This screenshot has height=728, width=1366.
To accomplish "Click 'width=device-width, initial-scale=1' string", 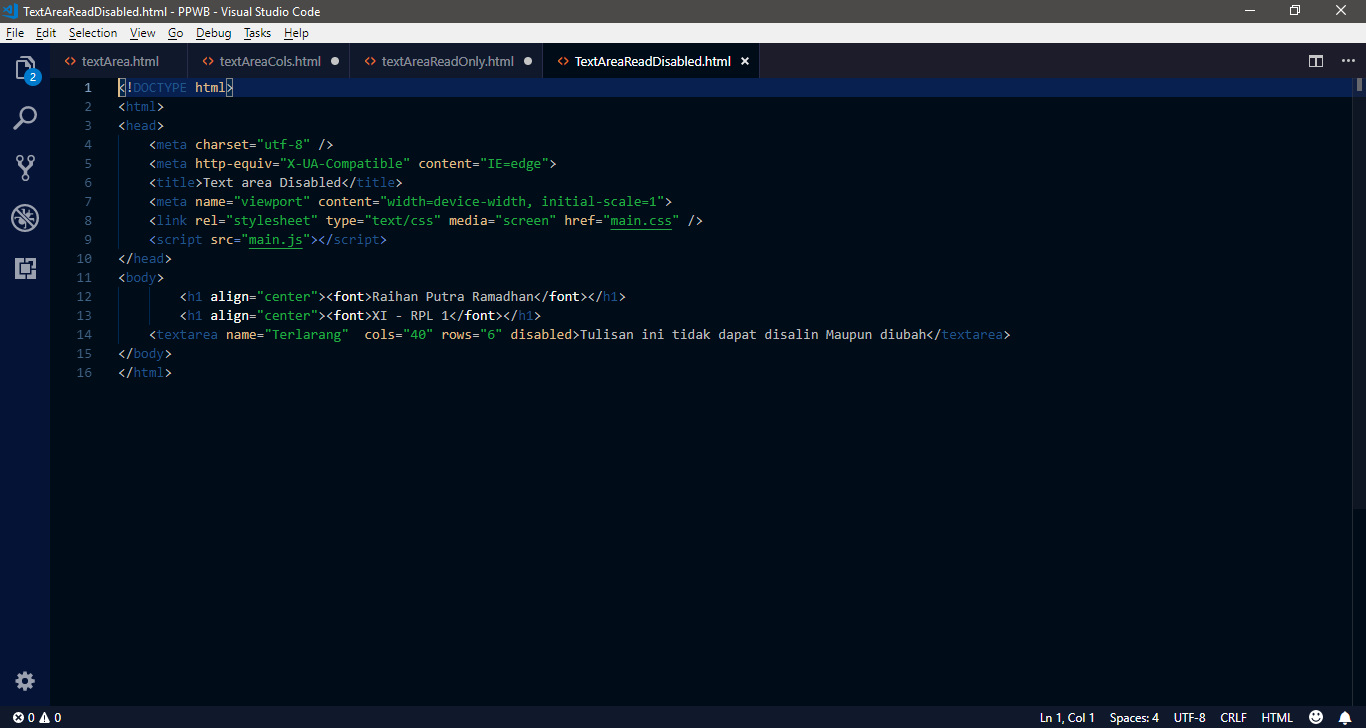I will pos(522,201).
